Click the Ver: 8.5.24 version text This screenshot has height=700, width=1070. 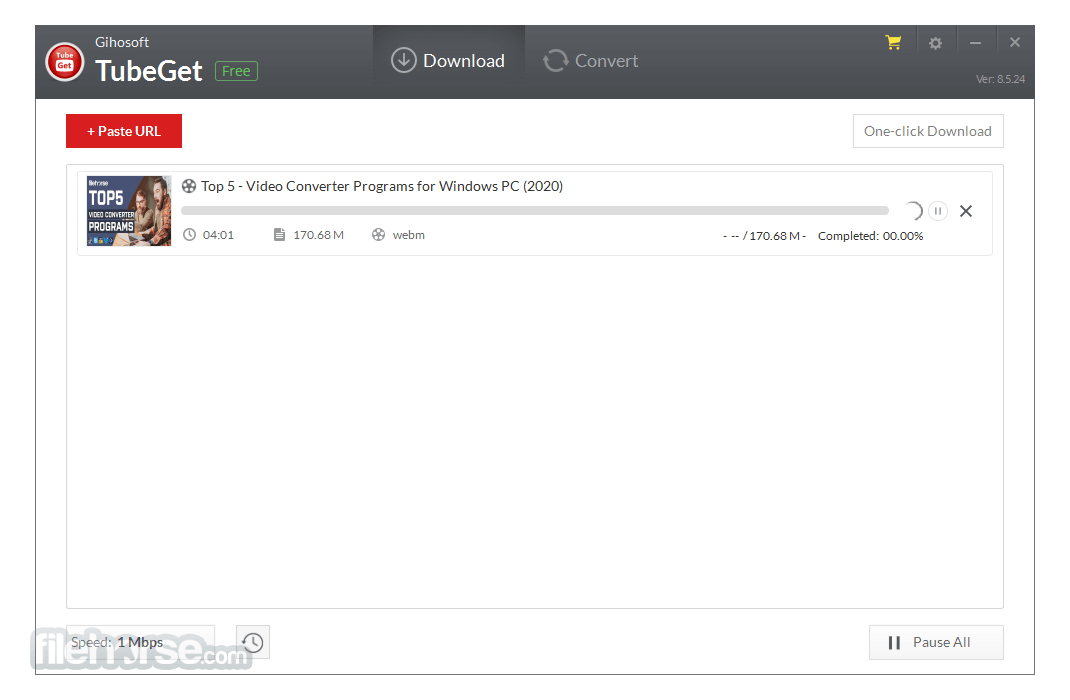[1000, 79]
